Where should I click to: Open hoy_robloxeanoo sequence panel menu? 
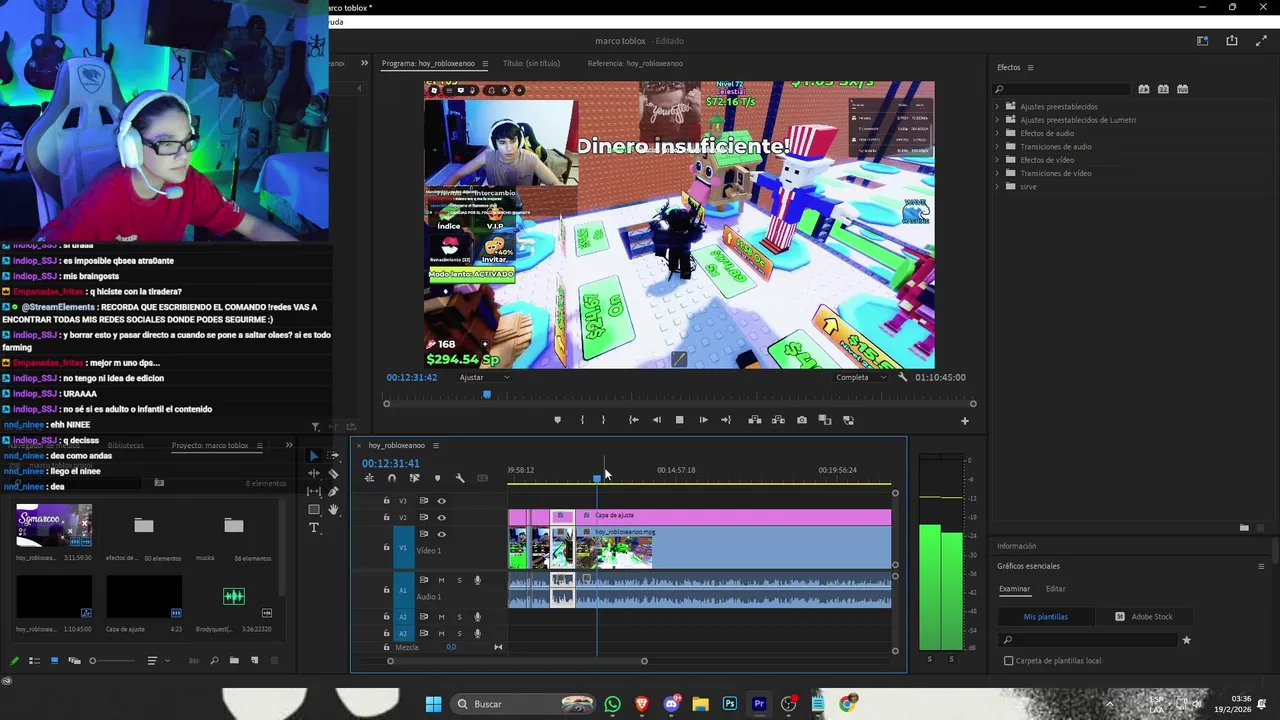tap(435, 445)
